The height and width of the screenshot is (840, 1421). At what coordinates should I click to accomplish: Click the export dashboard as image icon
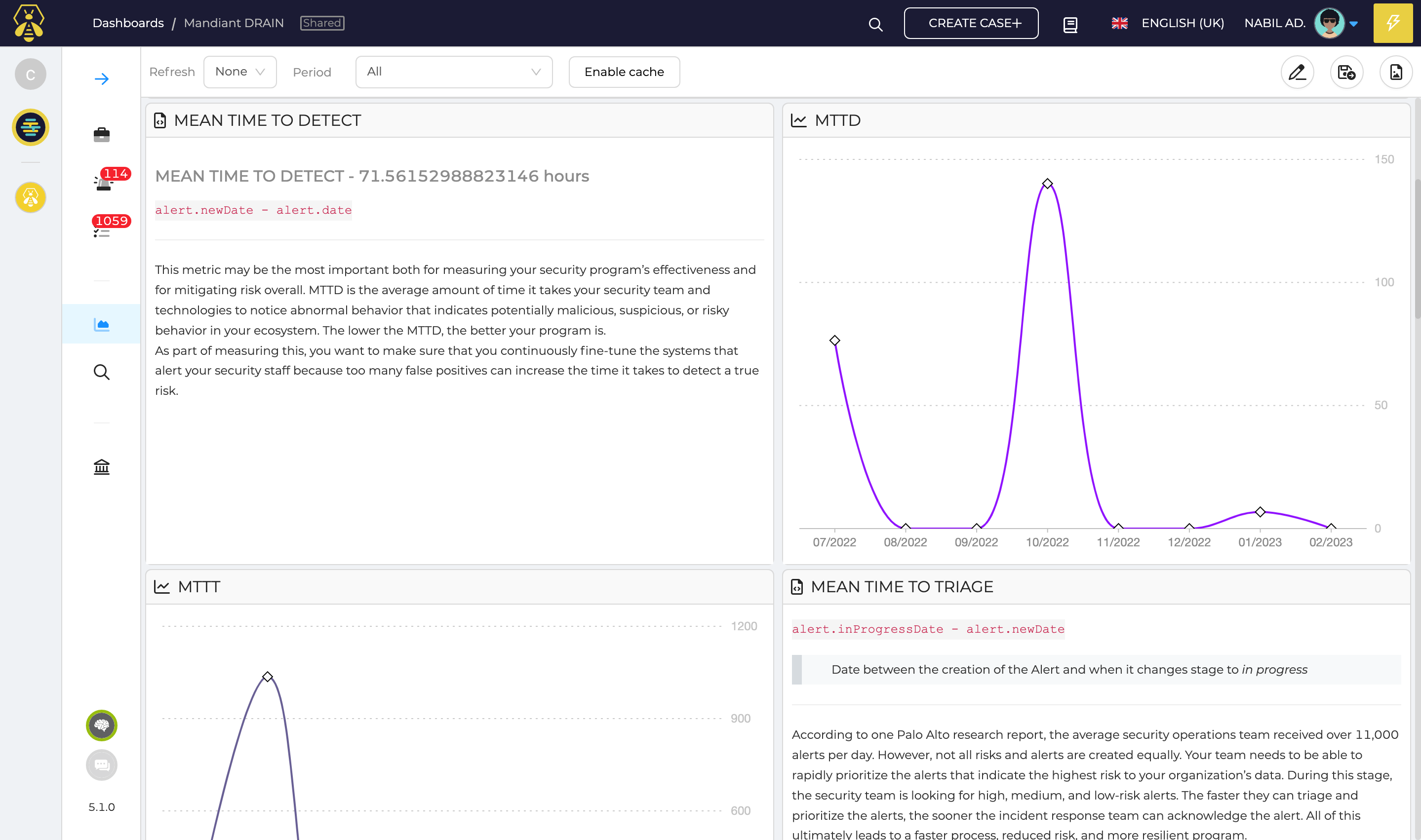(1395, 72)
